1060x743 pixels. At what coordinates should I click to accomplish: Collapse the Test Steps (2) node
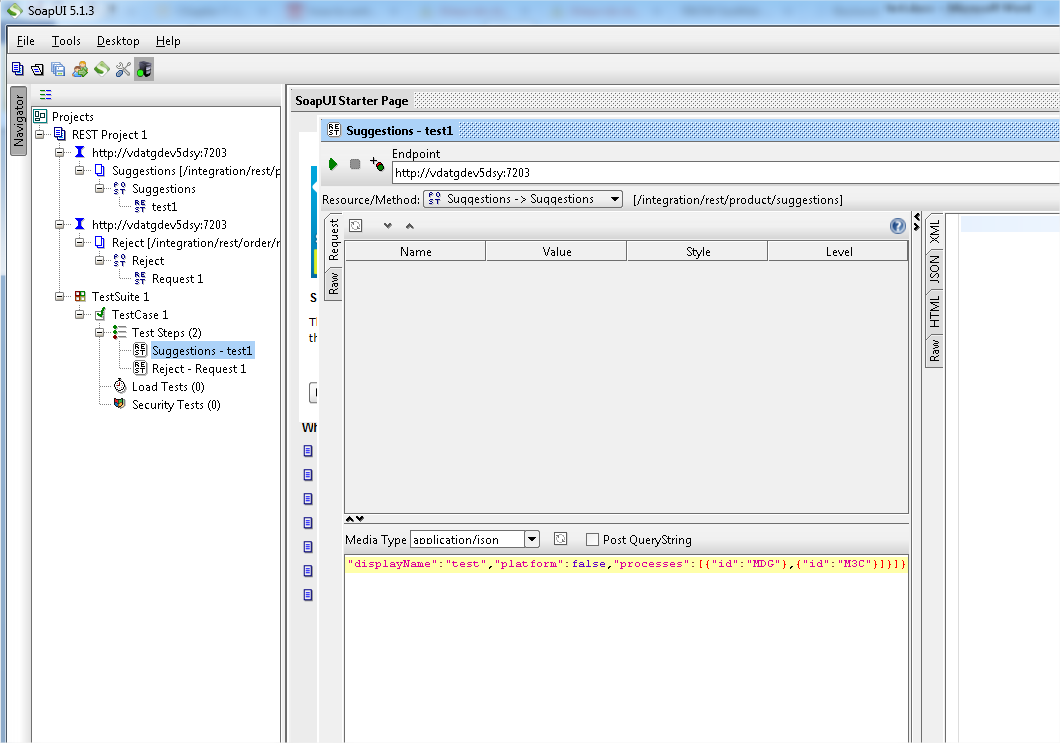pyautogui.click(x=99, y=332)
